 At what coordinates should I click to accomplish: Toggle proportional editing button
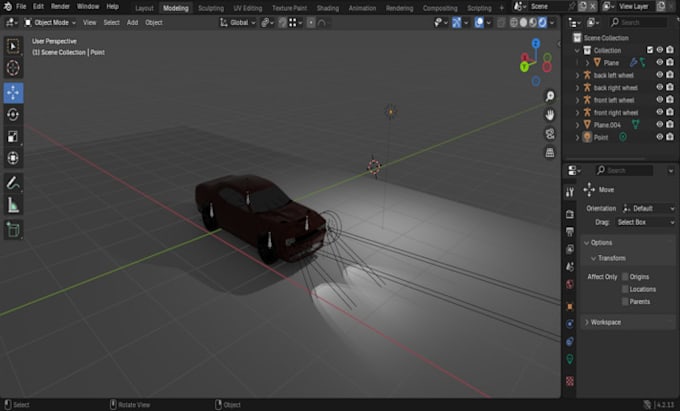(311, 23)
